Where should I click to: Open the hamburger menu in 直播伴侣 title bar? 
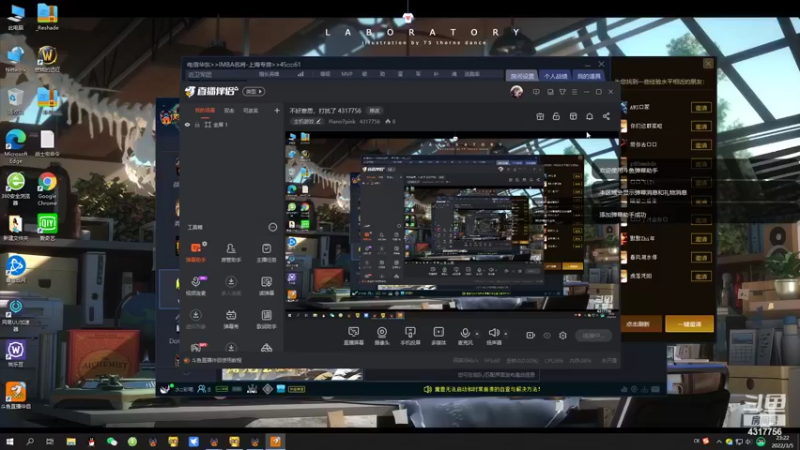[x=574, y=92]
